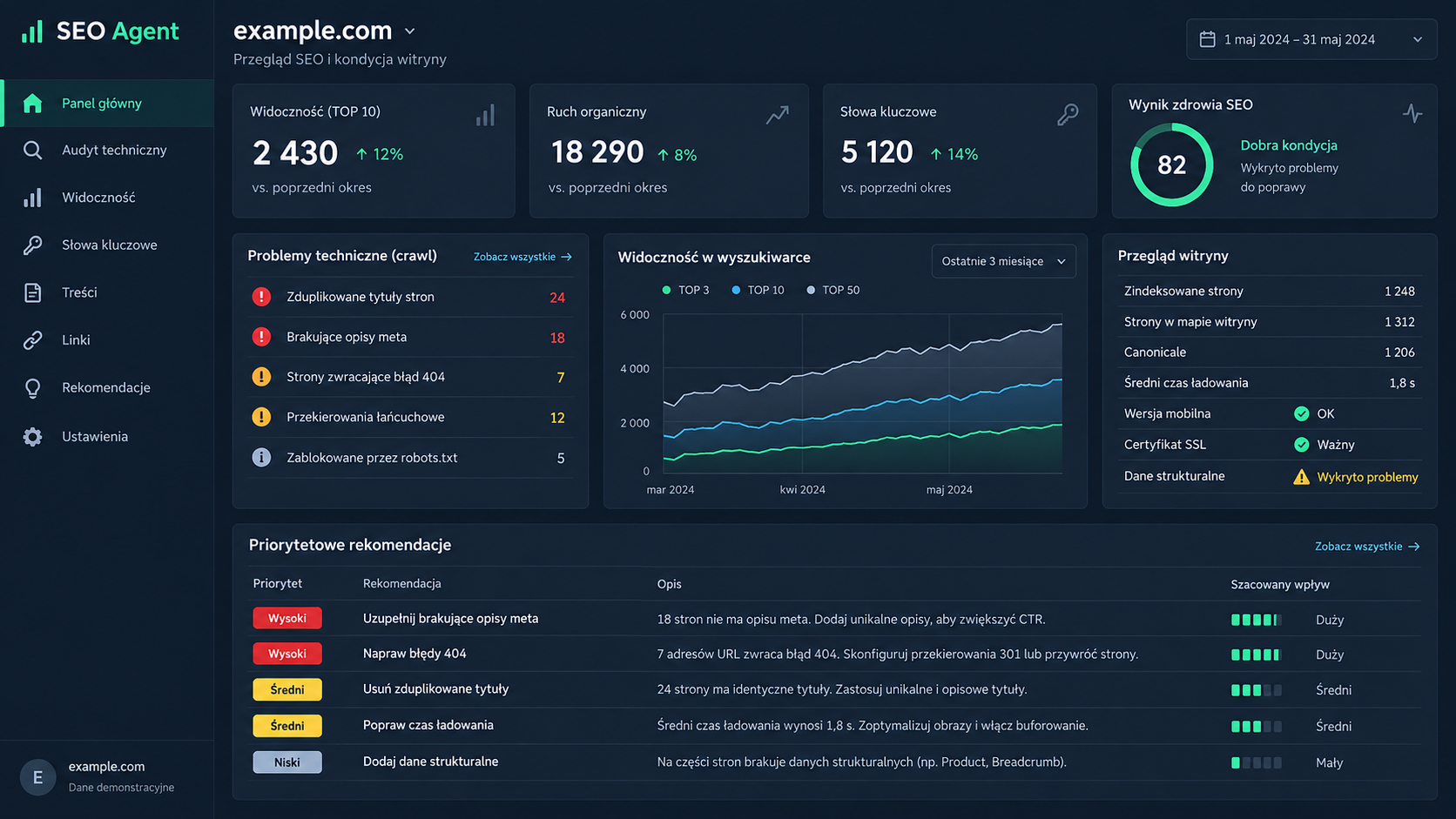
Task: Click the Niski priority badge
Action: tap(287, 762)
